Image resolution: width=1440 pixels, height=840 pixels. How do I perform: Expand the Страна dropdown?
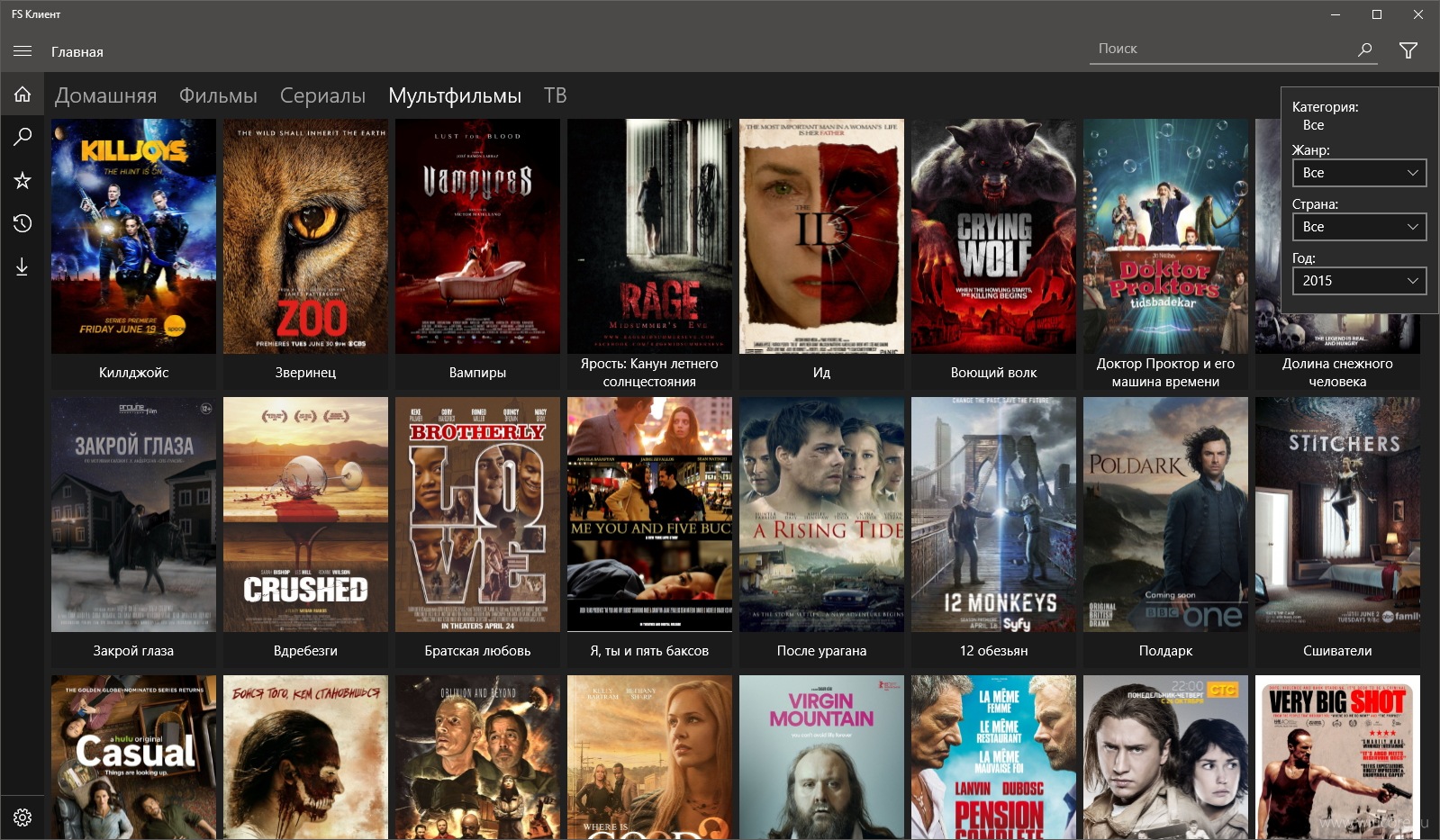point(1359,227)
